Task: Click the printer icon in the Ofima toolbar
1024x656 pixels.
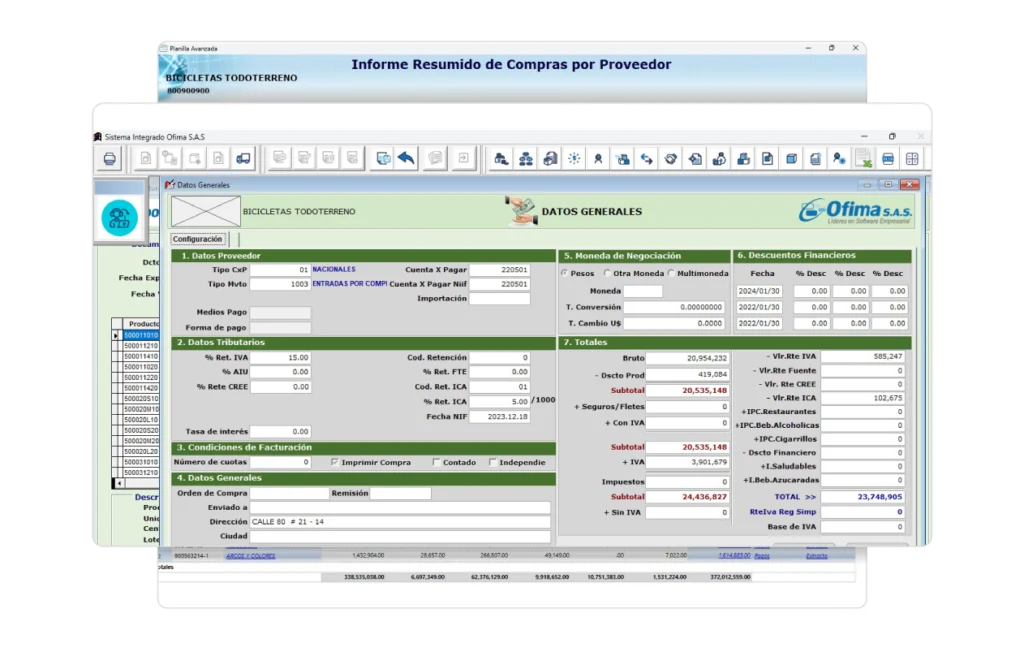Action: click(110, 159)
